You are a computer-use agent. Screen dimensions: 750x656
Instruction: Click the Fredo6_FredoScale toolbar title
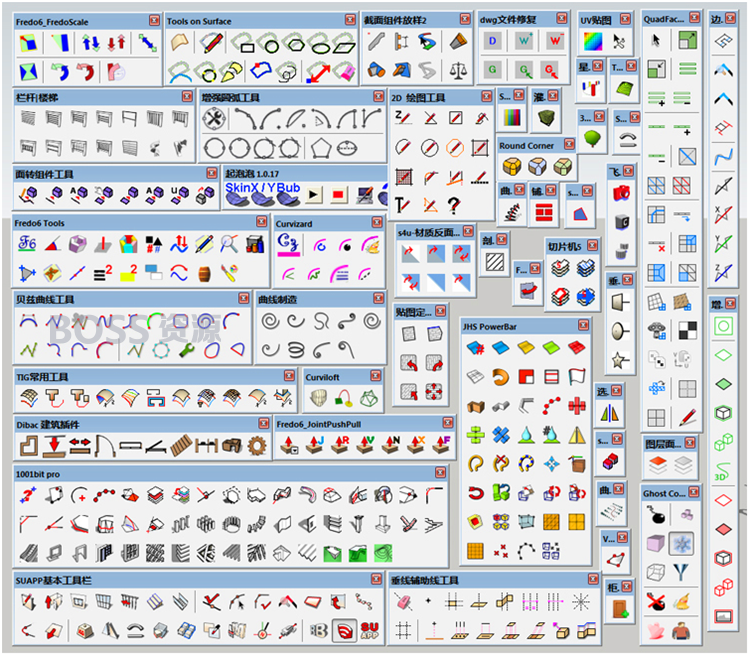point(52,22)
